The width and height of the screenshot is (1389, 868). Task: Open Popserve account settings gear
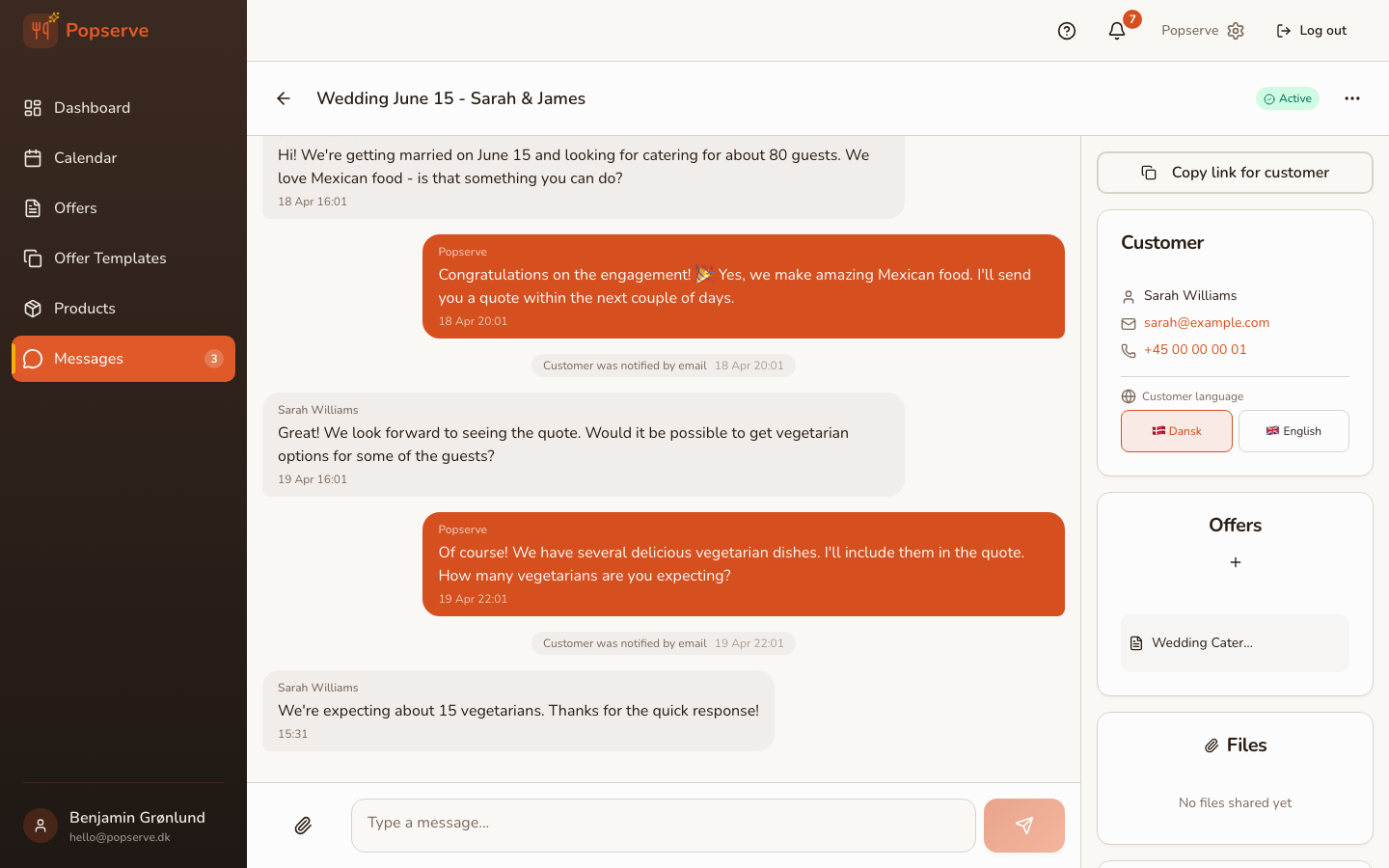(x=1236, y=30)
